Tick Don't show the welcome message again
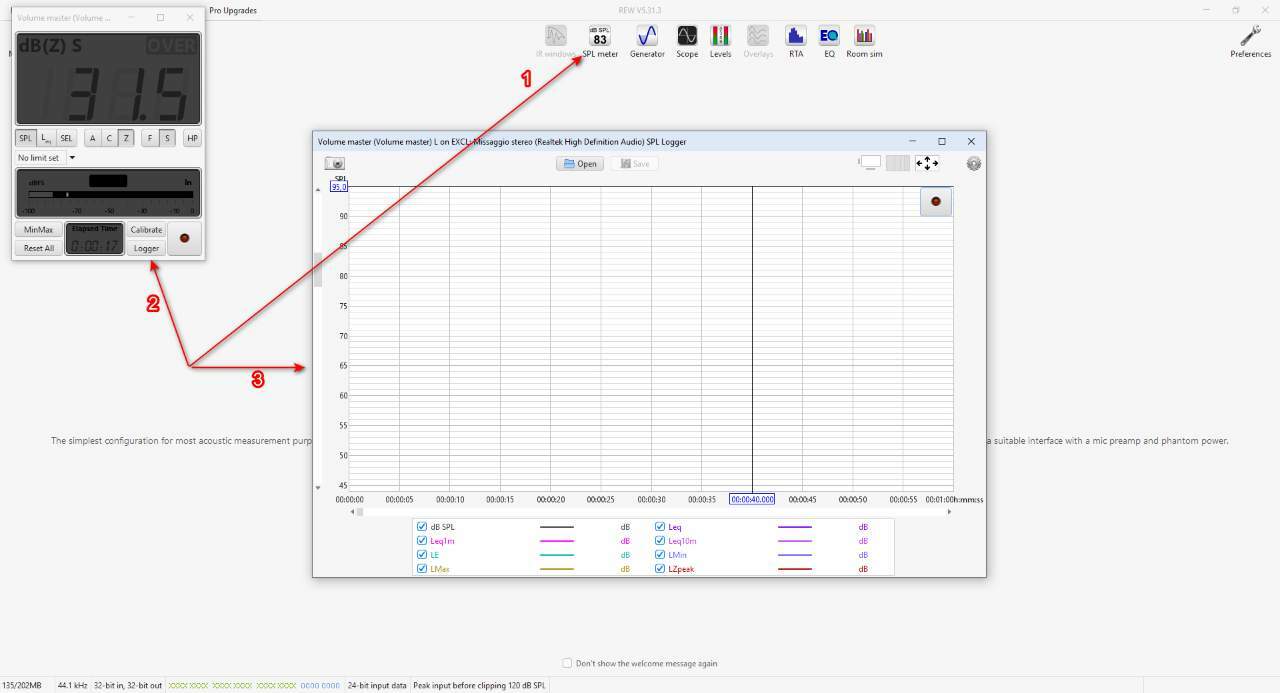 (x=567, y=663)
